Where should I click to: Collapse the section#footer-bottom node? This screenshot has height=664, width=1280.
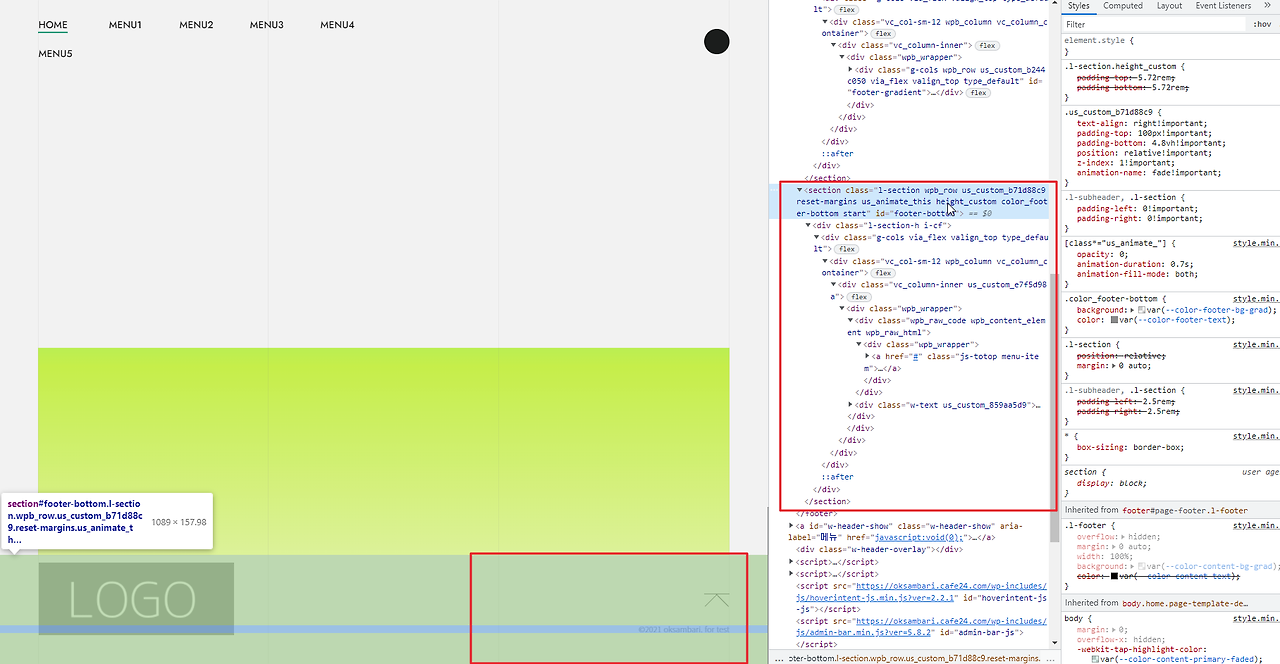coord(799,189)
